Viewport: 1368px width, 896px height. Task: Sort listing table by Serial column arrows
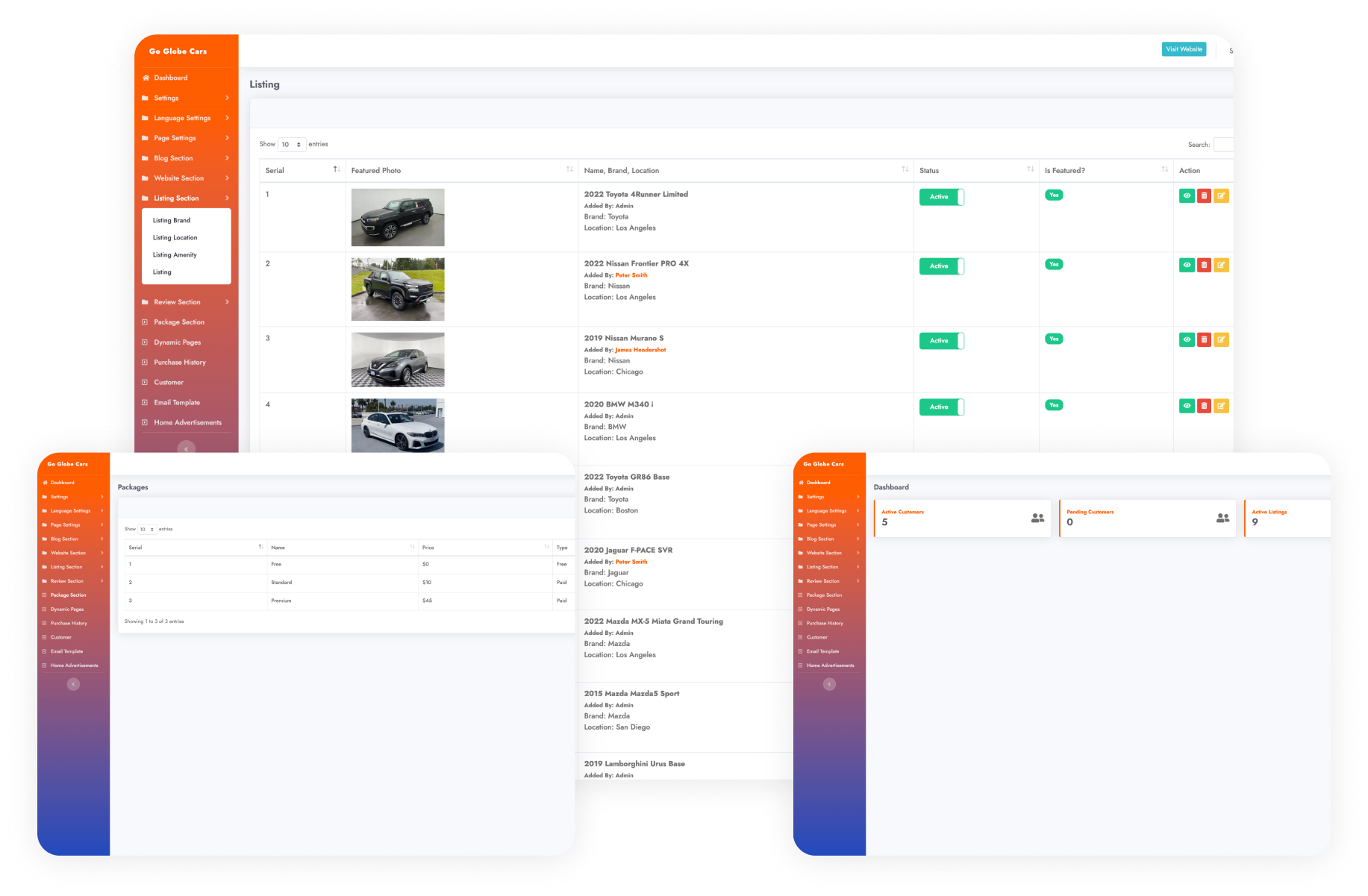[337, 170]
